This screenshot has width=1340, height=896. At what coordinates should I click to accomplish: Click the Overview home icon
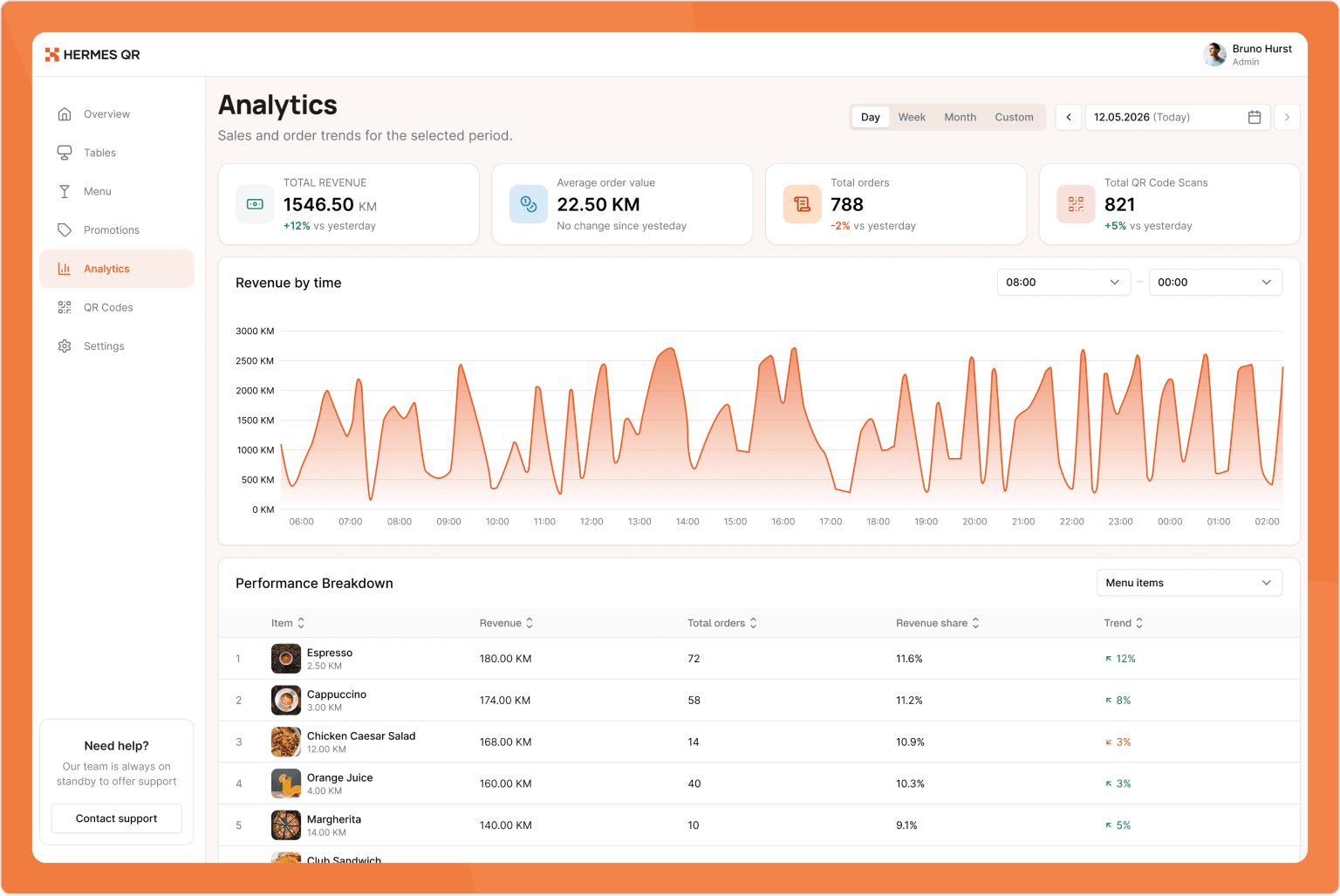click(65, 114)
